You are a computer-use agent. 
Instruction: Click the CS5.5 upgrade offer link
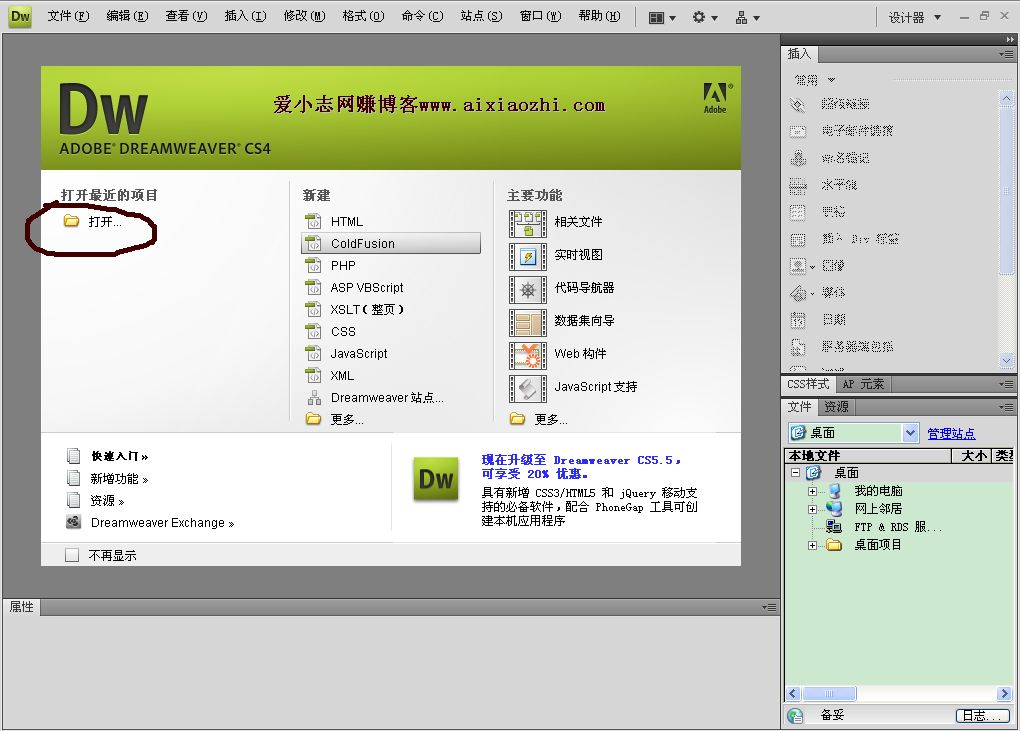[x=581, y=467]
